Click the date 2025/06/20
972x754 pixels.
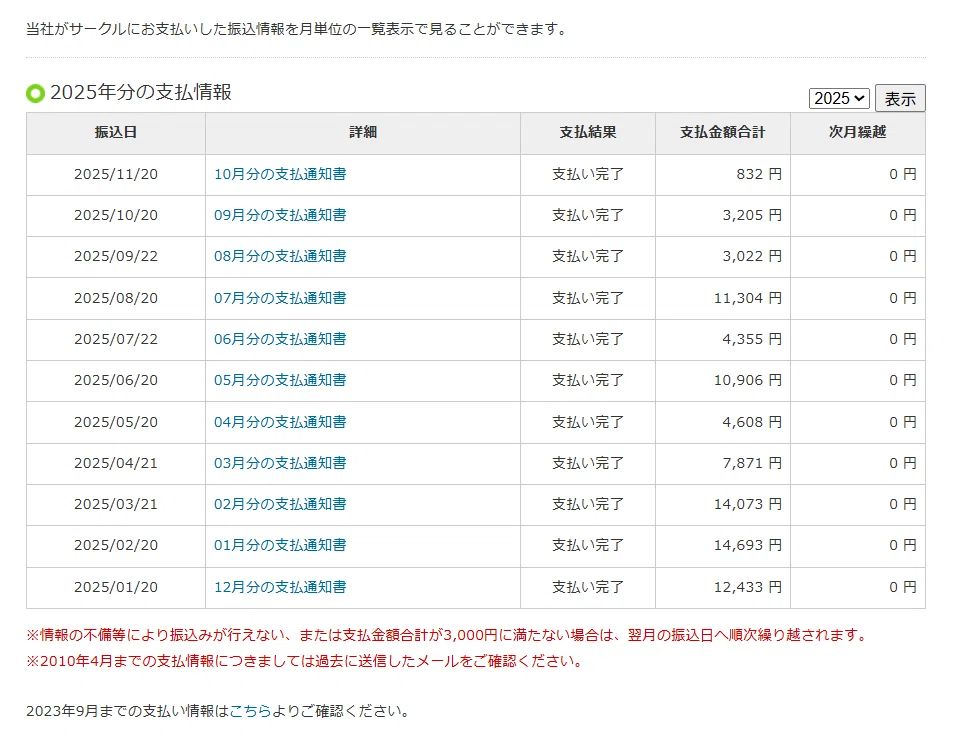tap(116, 380)
